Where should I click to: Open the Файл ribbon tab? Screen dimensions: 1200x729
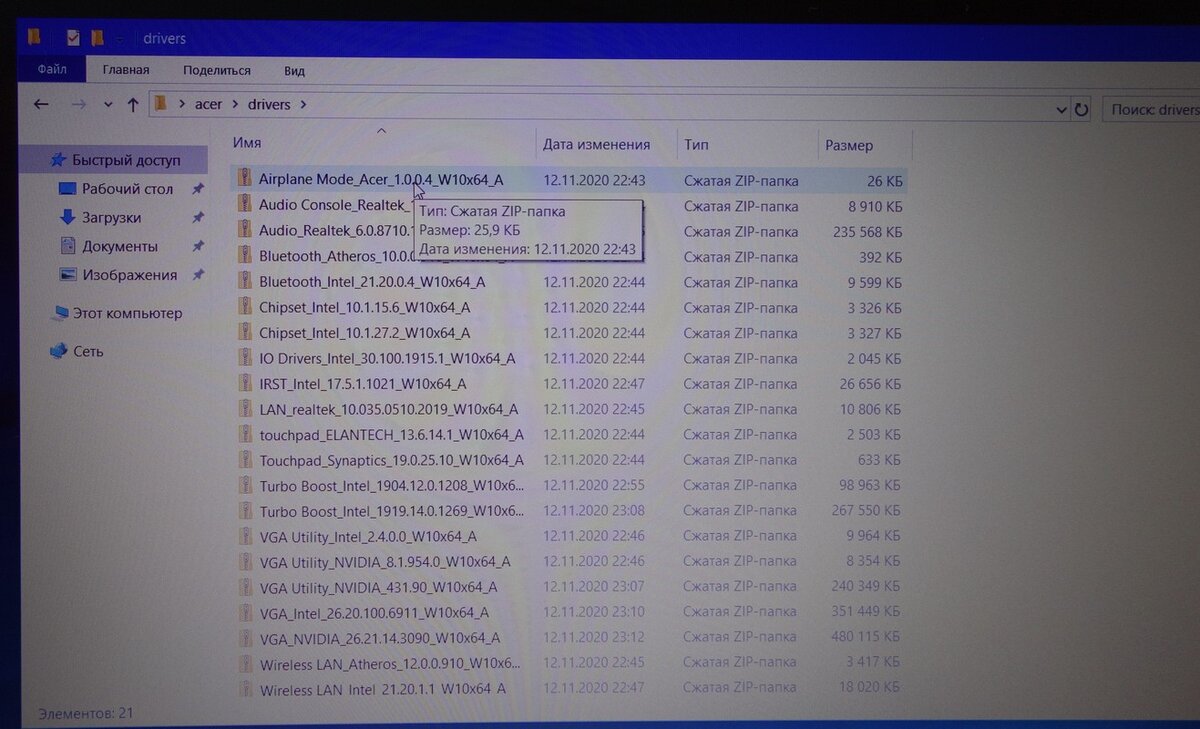[x=52, y=70]
